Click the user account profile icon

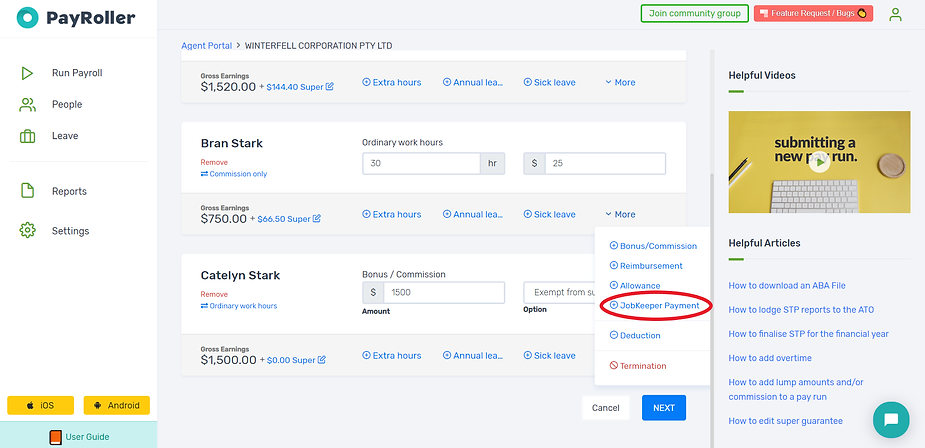[895, 14]
